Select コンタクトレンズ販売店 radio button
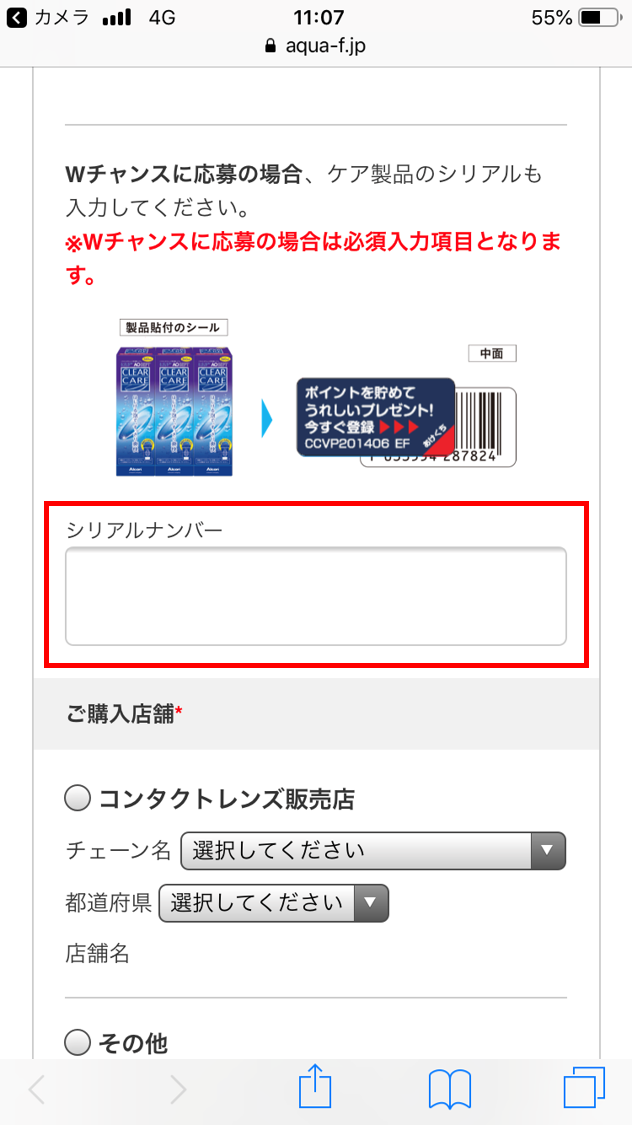The height and width of the screenshot is (1125, 632). (77, 798)
